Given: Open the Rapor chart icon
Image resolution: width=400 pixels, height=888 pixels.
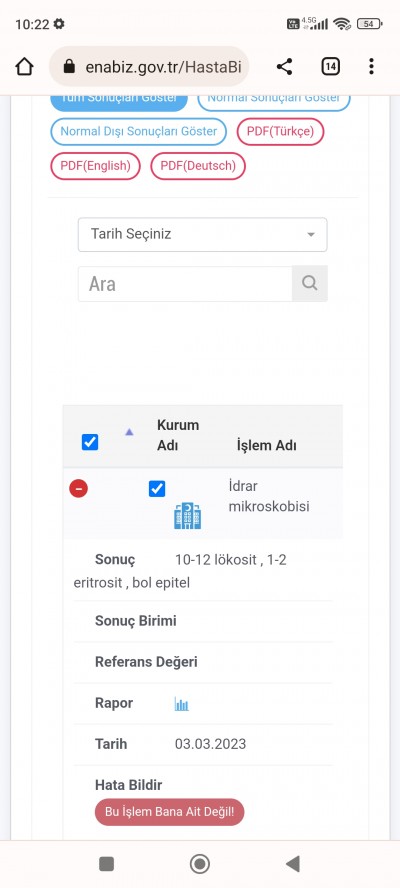Looking at the screenshot, I should (181, 704).
